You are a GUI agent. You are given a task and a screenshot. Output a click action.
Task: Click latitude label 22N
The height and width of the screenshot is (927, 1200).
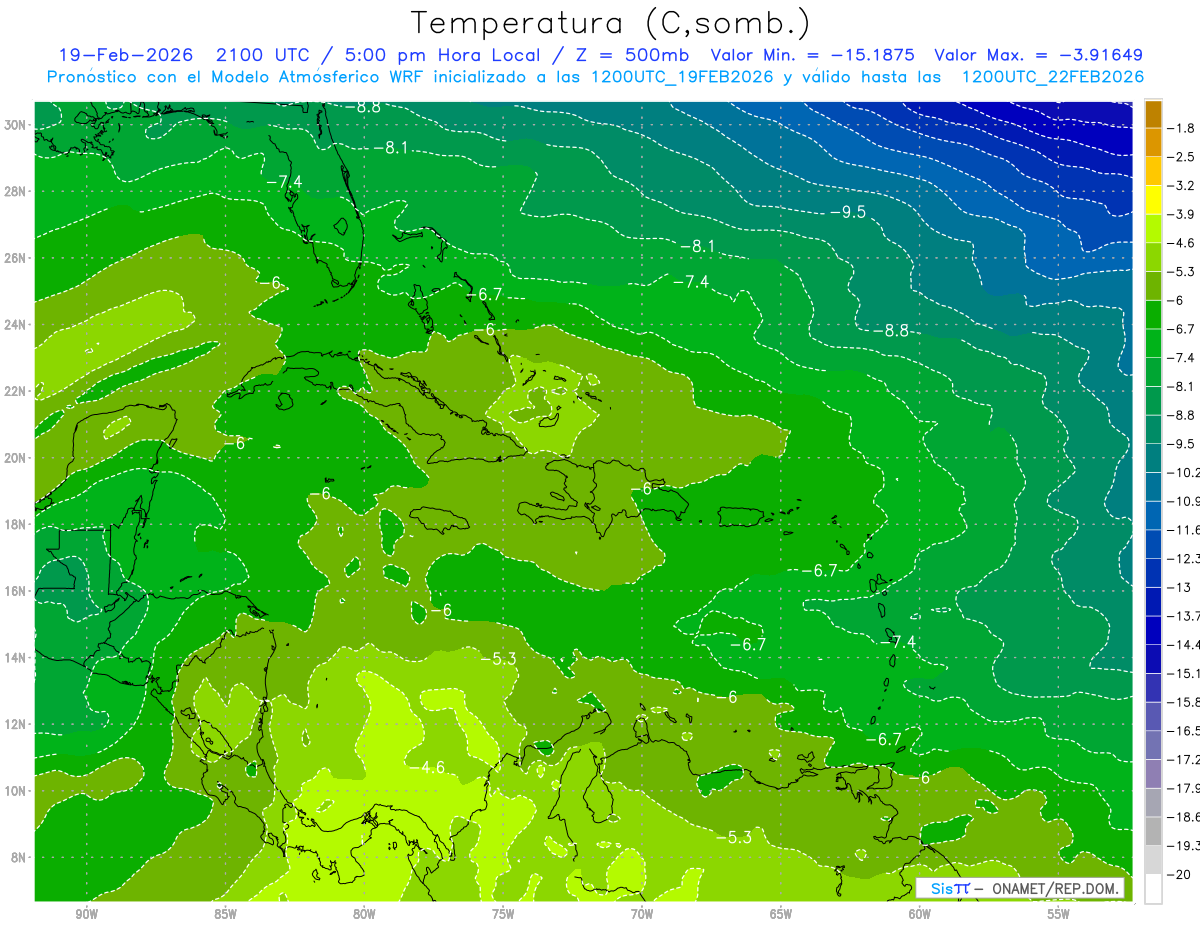pyautogui.click(x=15, y=391)
